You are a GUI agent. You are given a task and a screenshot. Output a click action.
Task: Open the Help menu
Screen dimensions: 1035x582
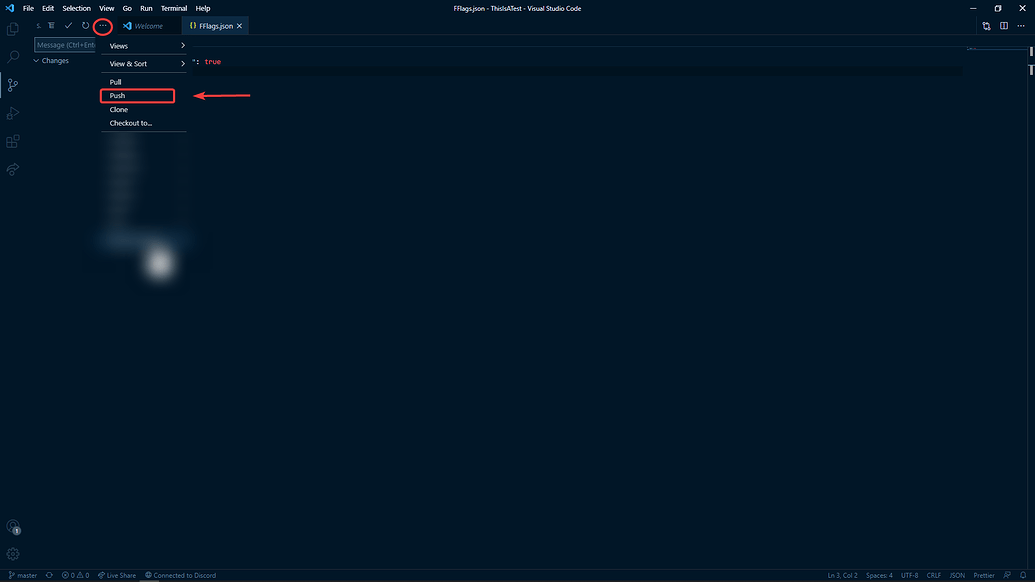[203, 9]
